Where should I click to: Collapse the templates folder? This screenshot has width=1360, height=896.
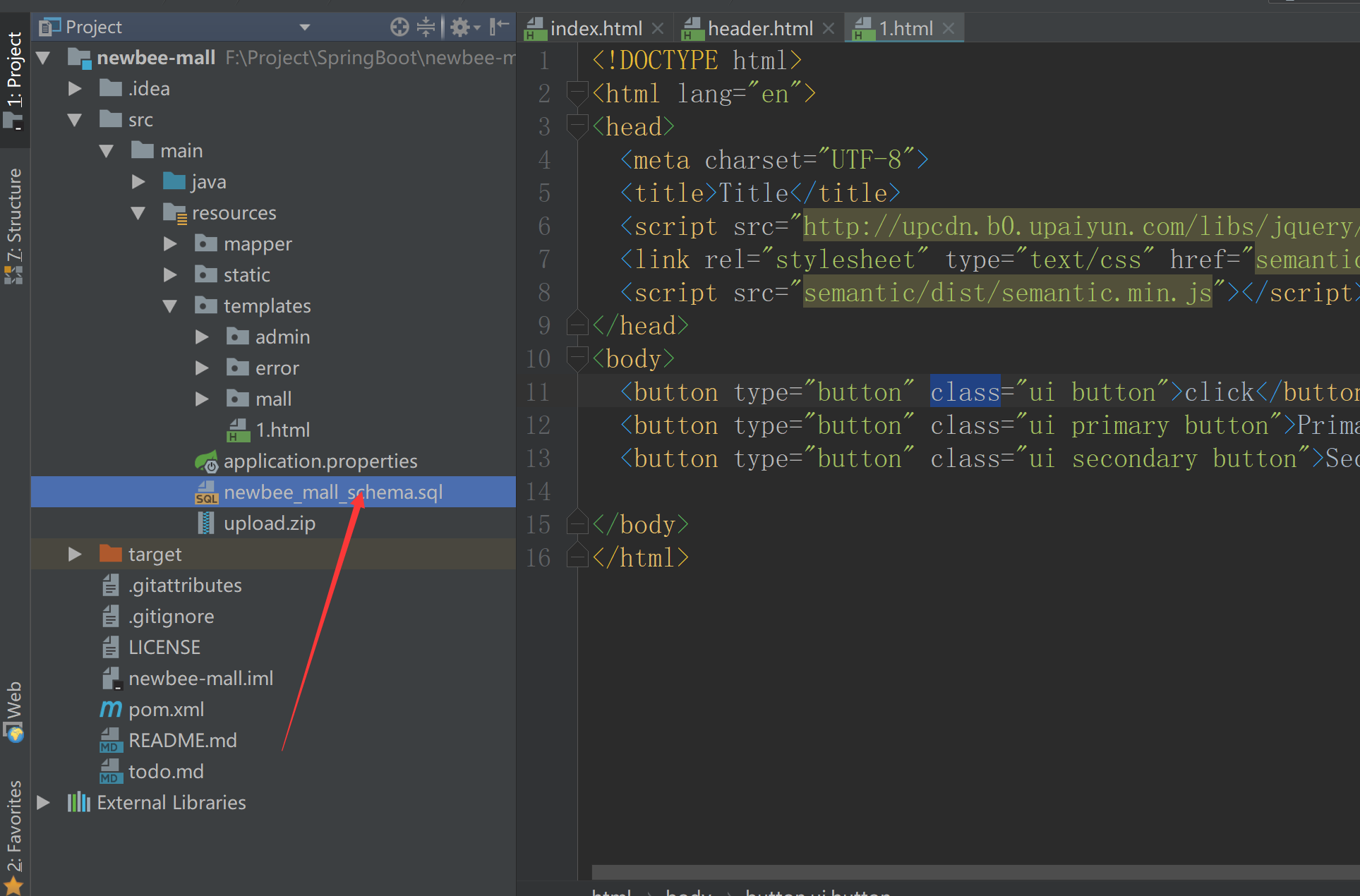170,306
